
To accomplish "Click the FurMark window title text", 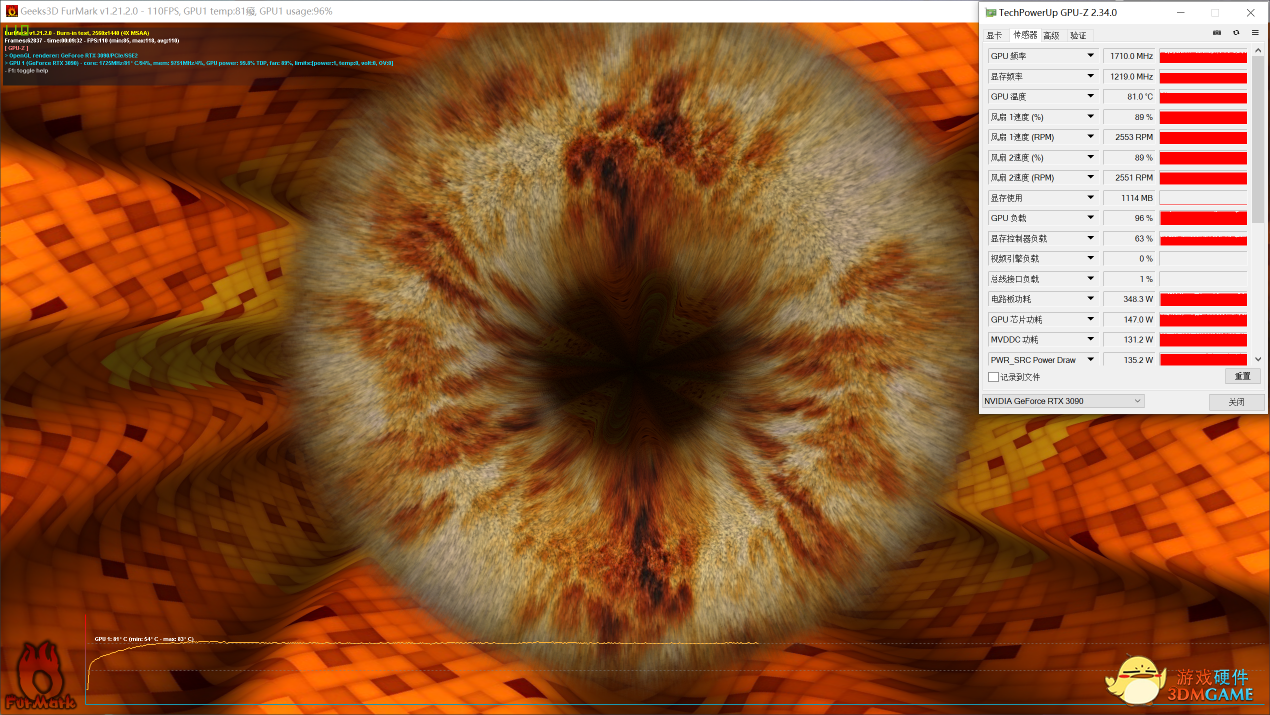I will point(177,11).
